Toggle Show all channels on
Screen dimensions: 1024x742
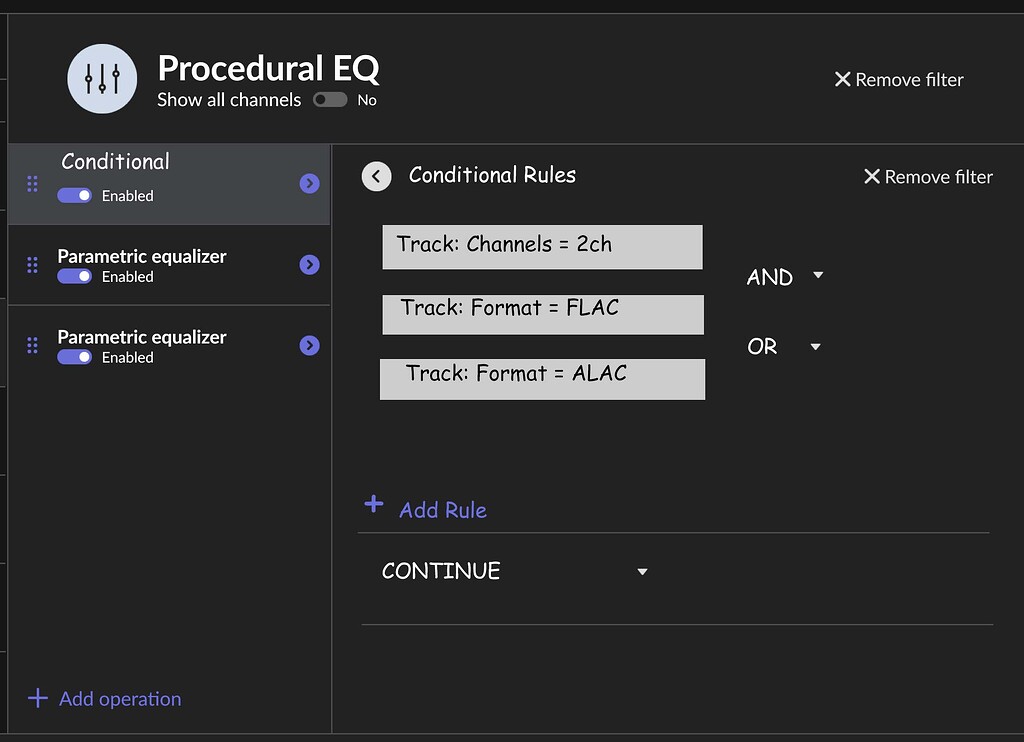tap(330, 99)
